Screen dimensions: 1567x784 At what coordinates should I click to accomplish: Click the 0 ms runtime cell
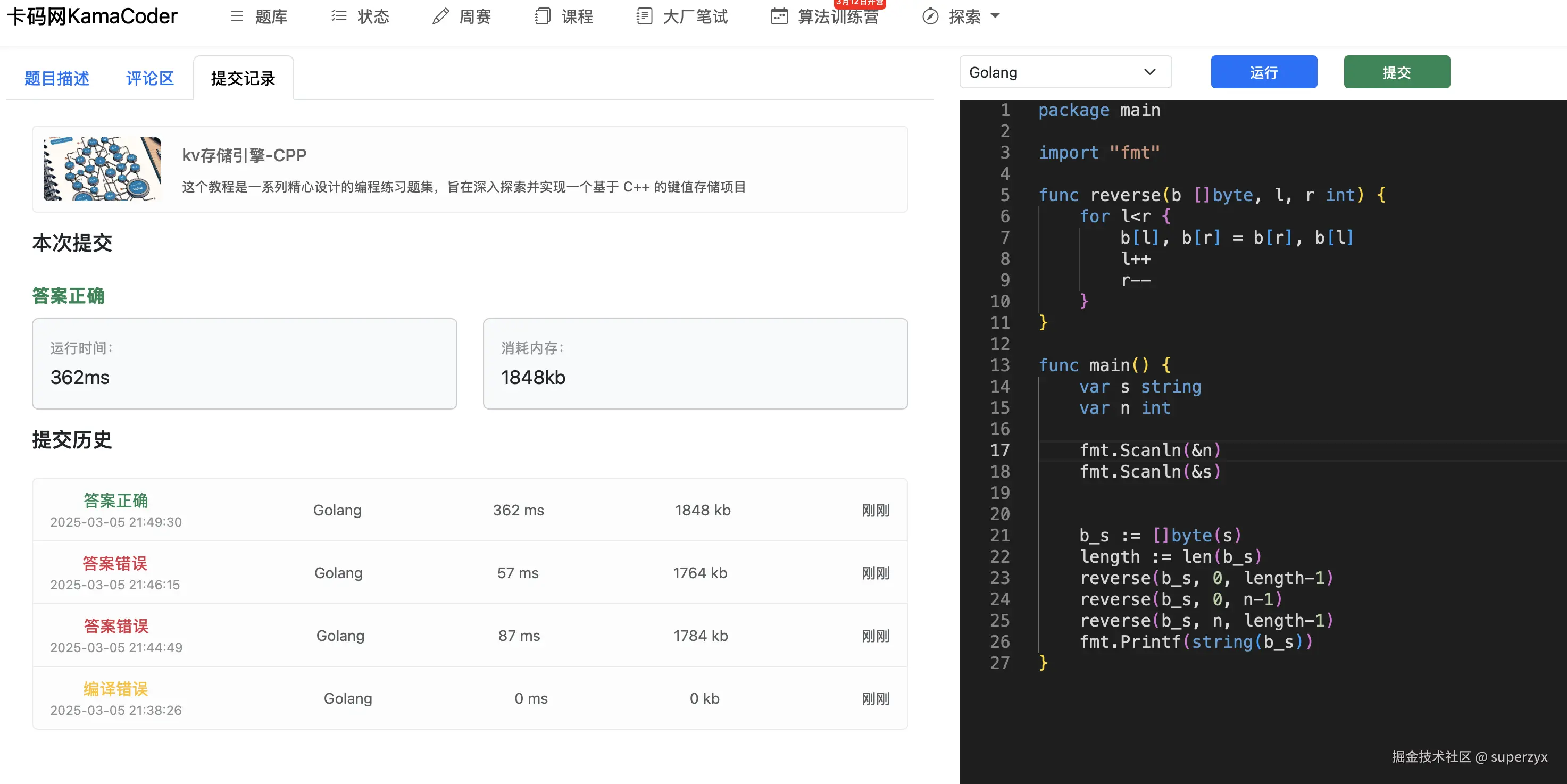(x=531, y=698)
